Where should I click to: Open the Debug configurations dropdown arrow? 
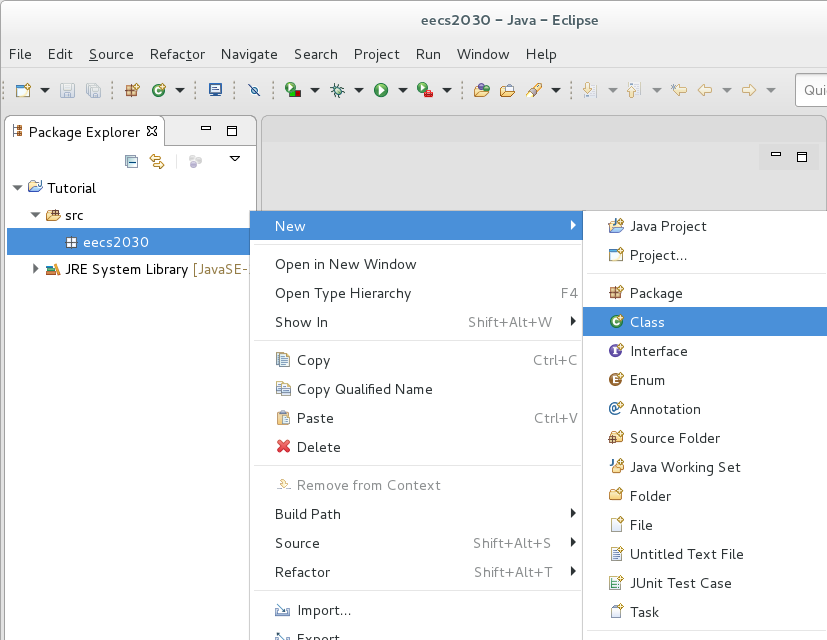(x=359, y=90)
